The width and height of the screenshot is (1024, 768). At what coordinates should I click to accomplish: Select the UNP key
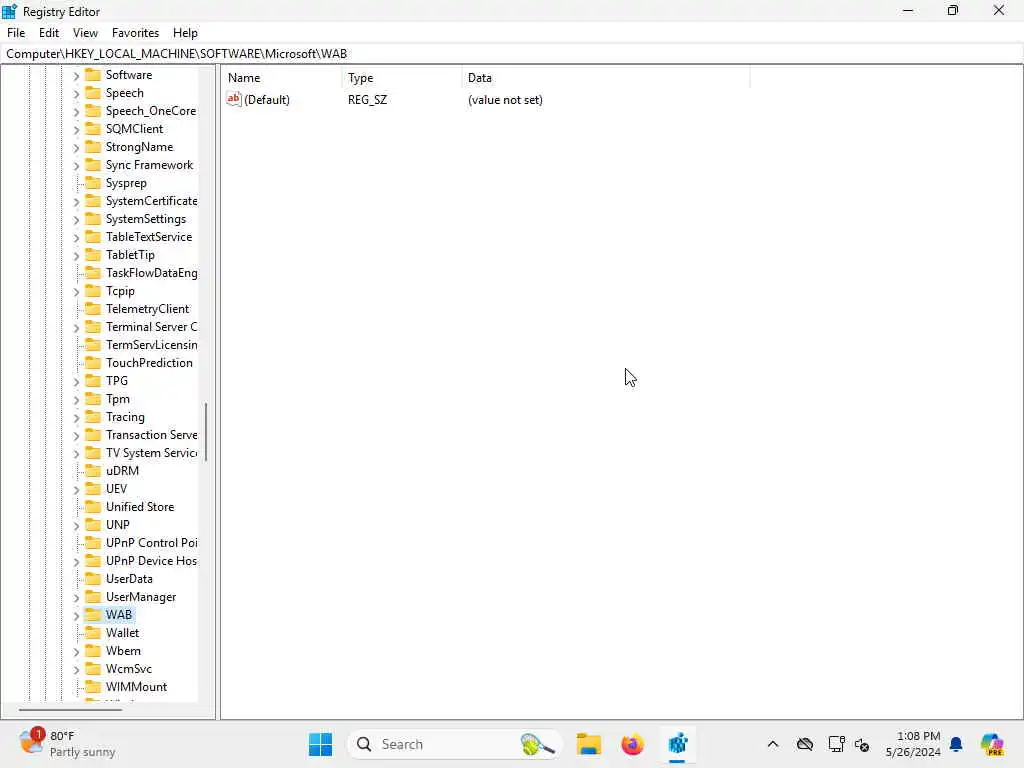click(x=118, y=525)
